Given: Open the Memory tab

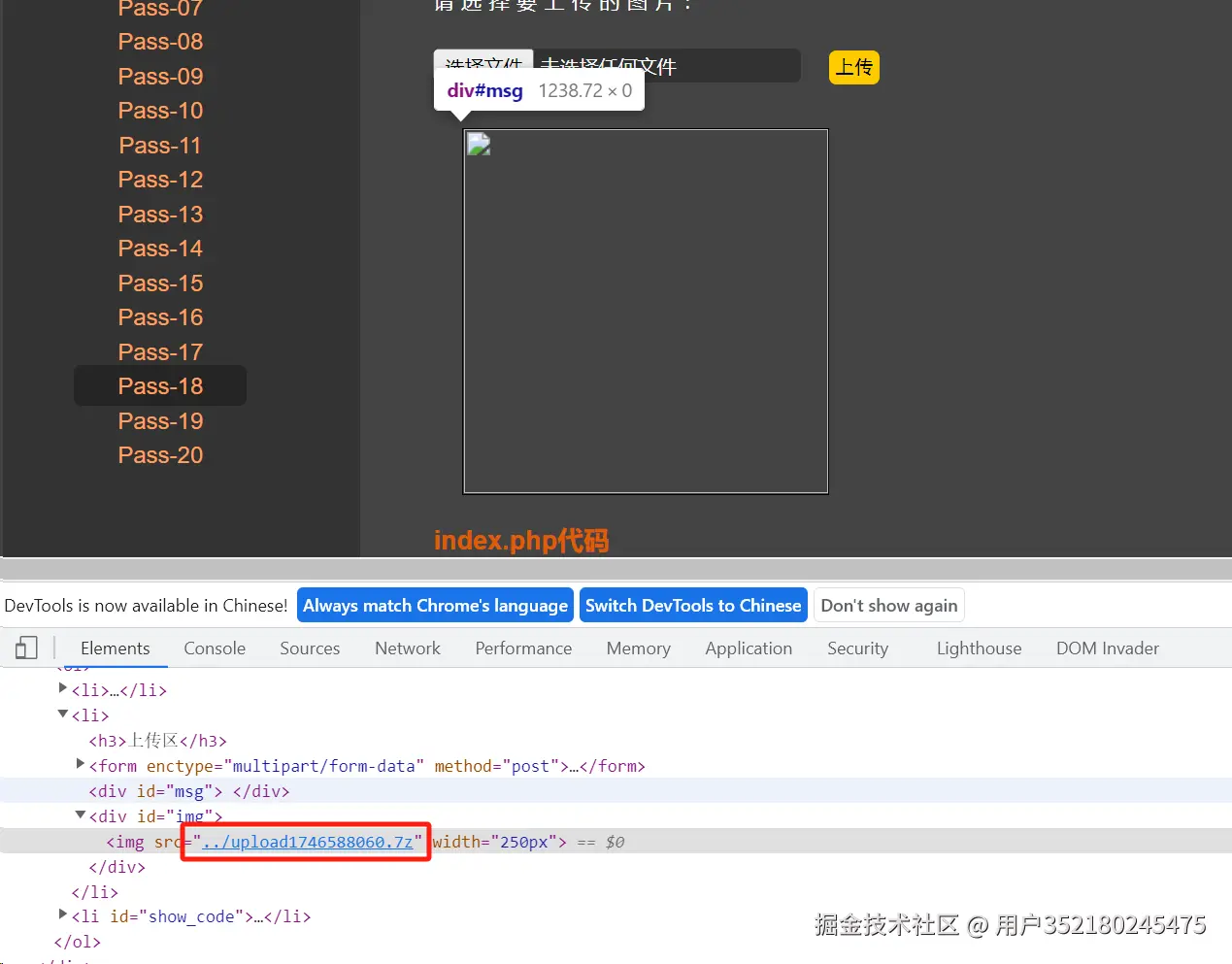Looking at the screenshot, I should point(639,648).
